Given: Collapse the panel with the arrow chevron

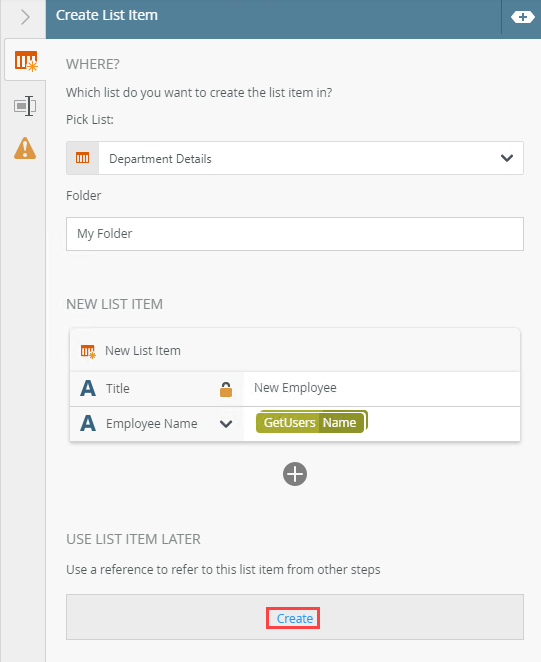Looking at the screenshot, I should pyautogui.click(x=25, y=17).
